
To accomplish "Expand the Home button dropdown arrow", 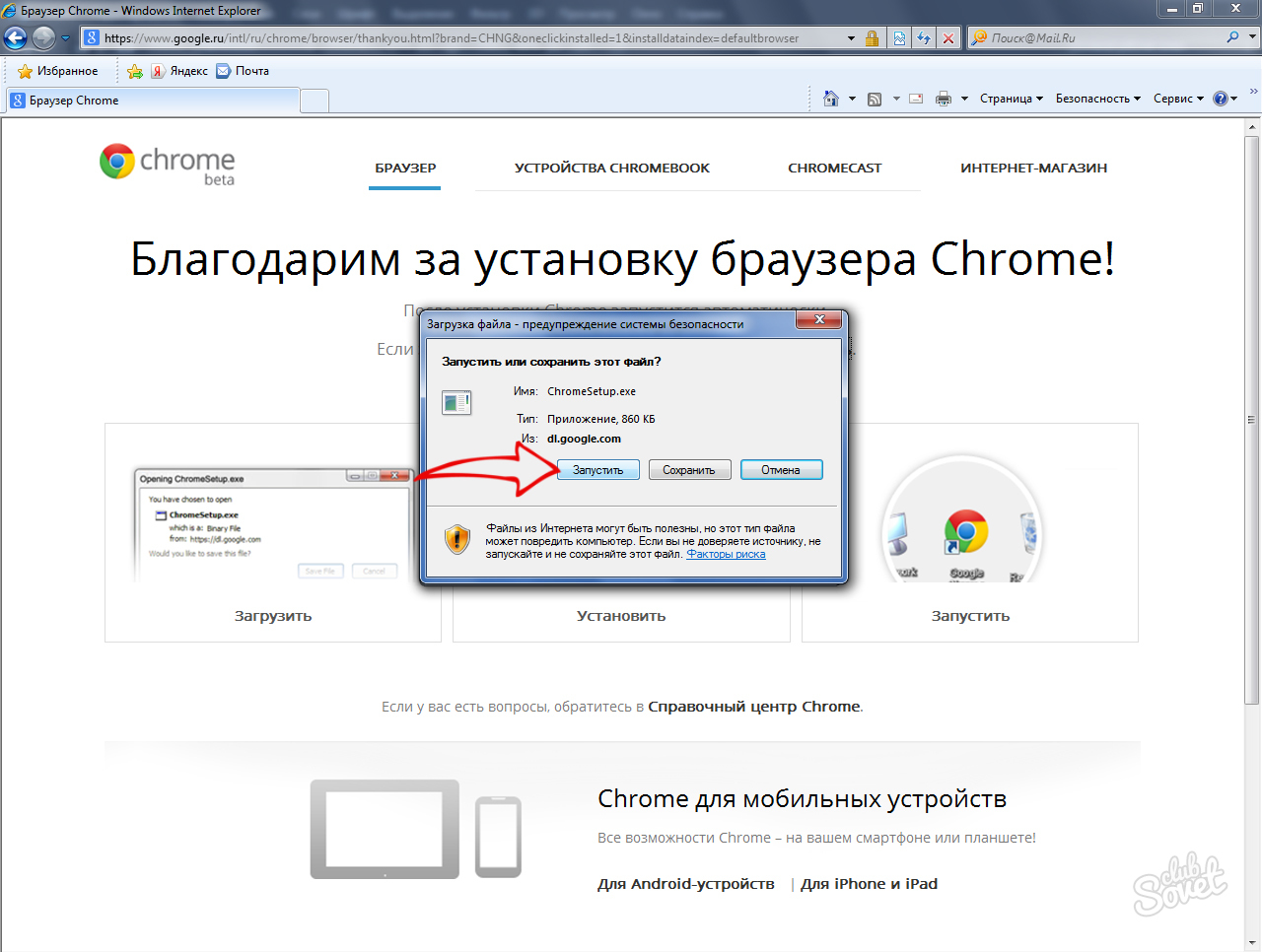I will click(x=852, y=99).
